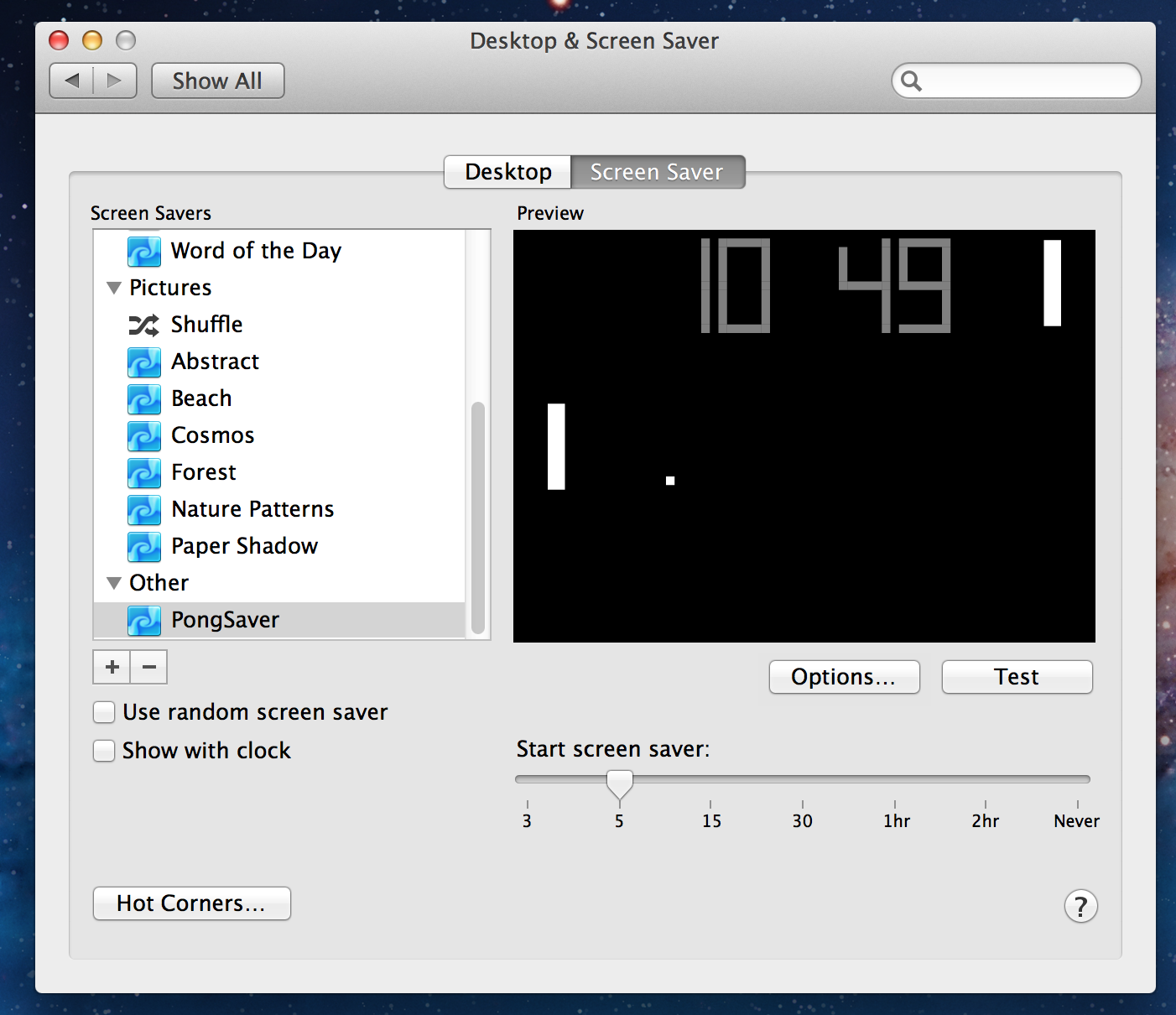Switch to the Desktop tab
The height and width of the screenshot is (1015, 1176).
[507, 172]
